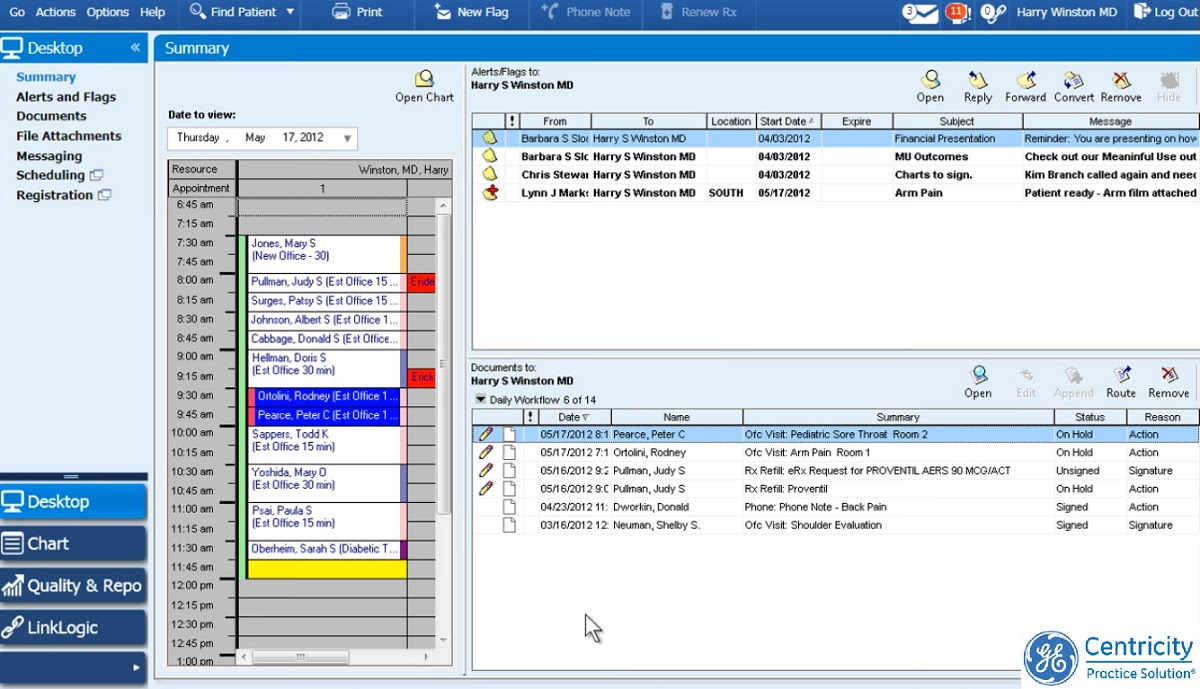This screenshot has height=689, width=1200.
Task: Click the red cross icon on Arm Pain row
Action: 490,193
